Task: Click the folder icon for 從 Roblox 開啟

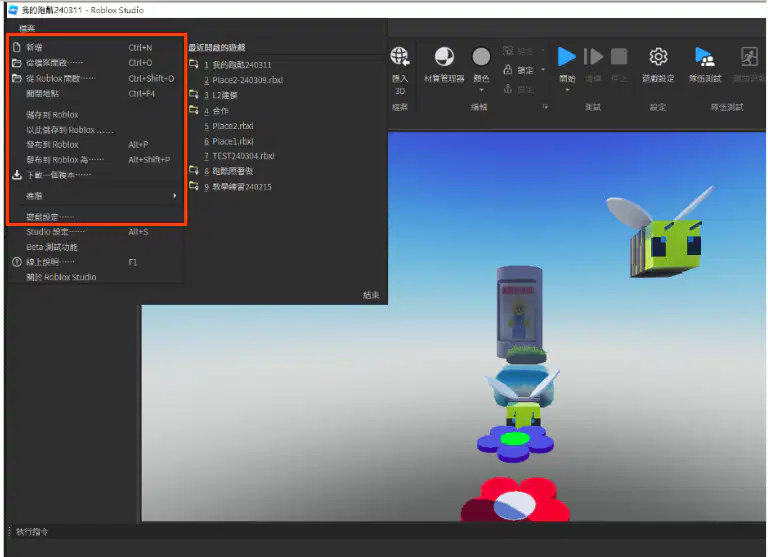Action: tap(17, 78)
